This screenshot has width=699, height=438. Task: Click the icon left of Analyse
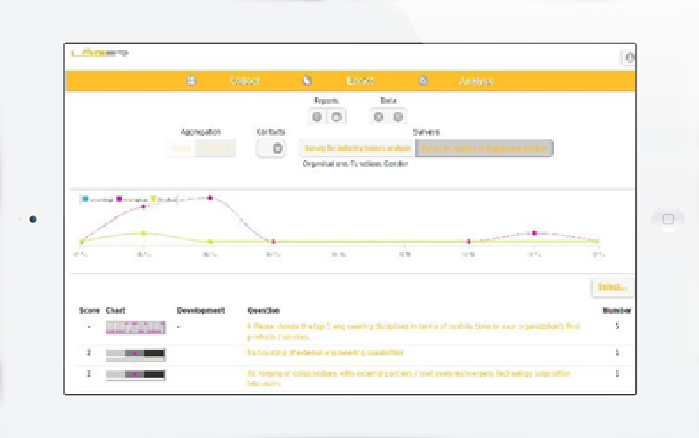[423, 81]
